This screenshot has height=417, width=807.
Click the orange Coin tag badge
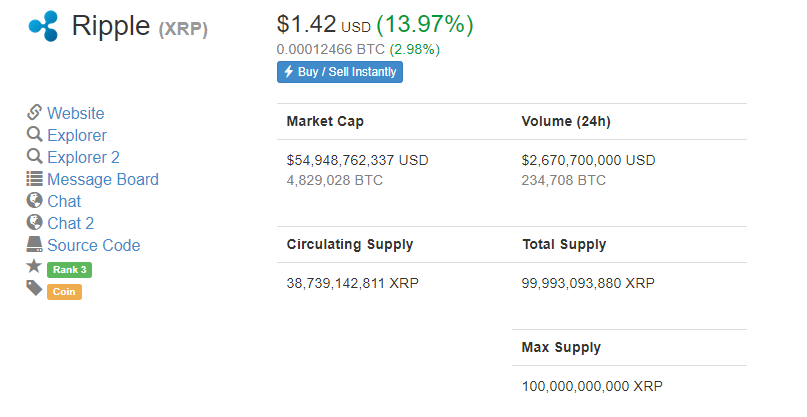pos(64,292)
